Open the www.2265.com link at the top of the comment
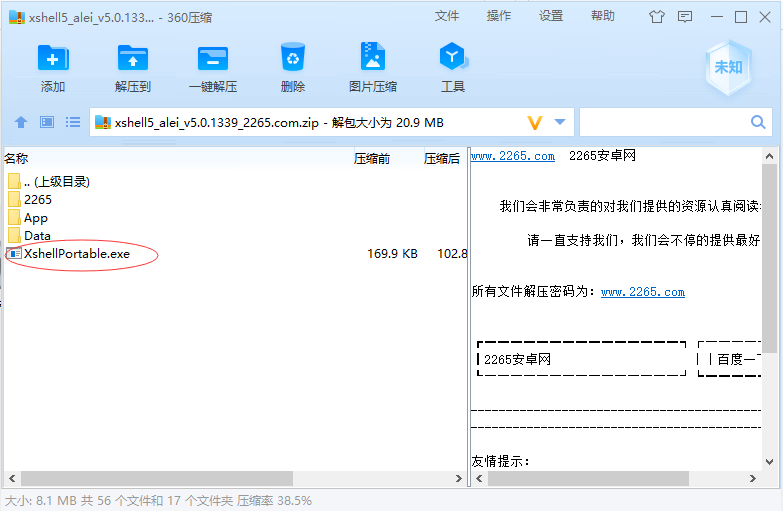The image size is (783, 511). [513, 156]
